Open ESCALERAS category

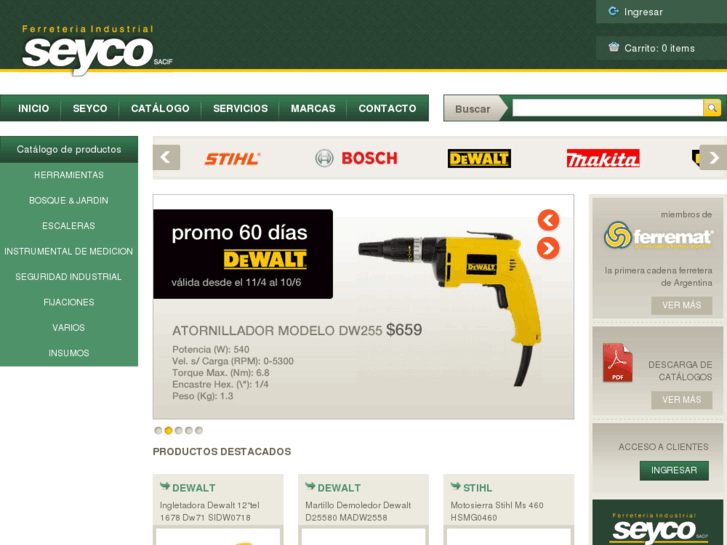tap(69, 226)
